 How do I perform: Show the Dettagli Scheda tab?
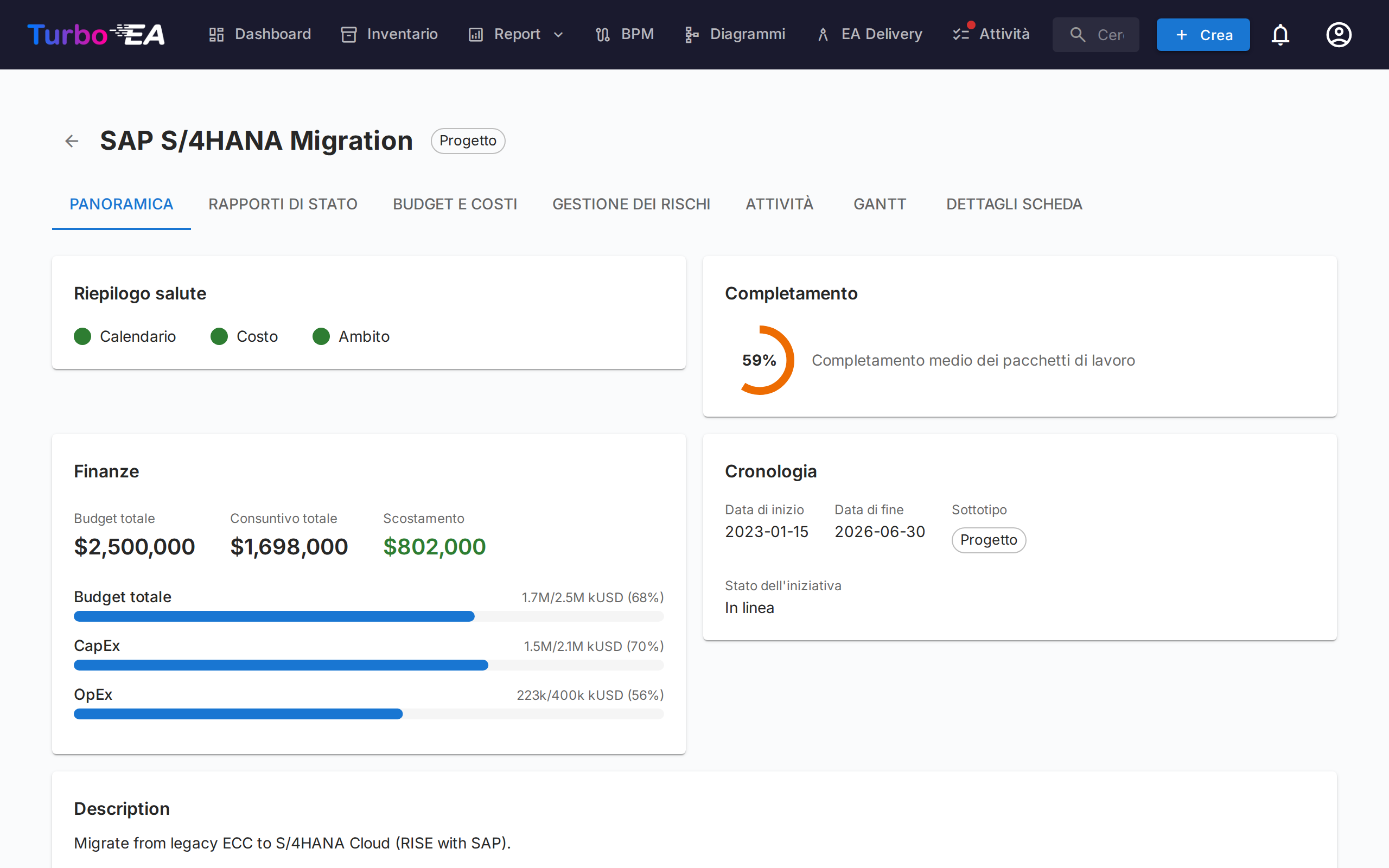pyautogui.click(x=1014, y=204)
